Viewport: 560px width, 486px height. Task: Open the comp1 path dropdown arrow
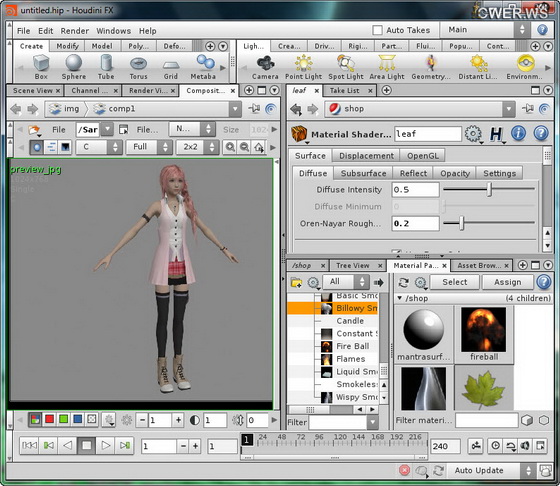click(235, 109)
